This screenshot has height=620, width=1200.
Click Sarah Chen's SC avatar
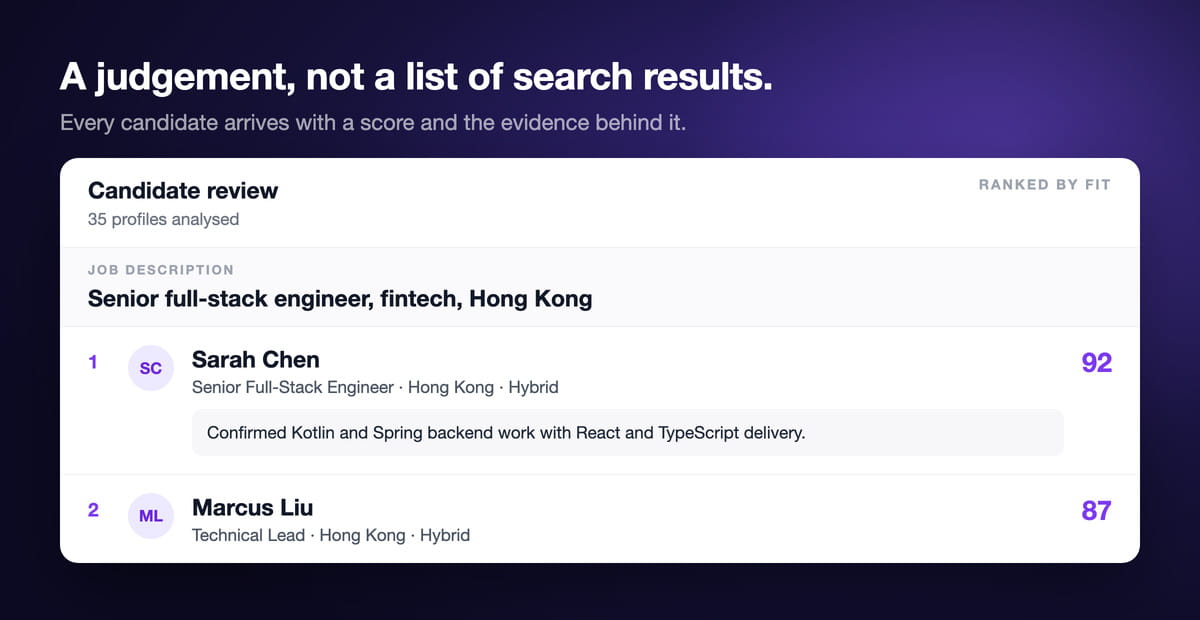pyautogui.click(x=151, y=368)
